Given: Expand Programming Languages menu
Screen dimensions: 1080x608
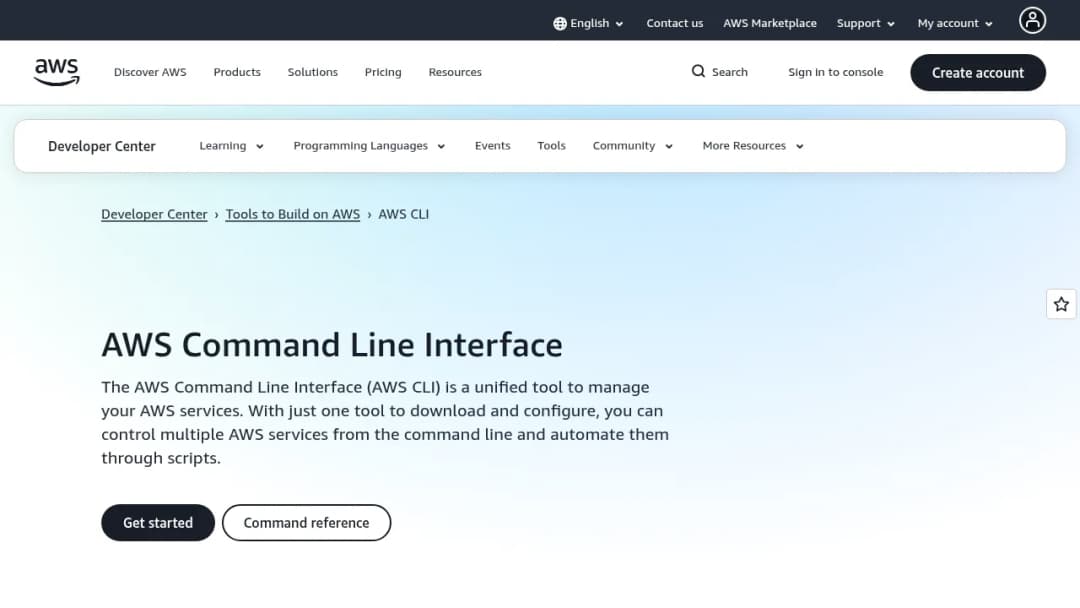Looking at the screenshot, I should (x=369, y=146).
